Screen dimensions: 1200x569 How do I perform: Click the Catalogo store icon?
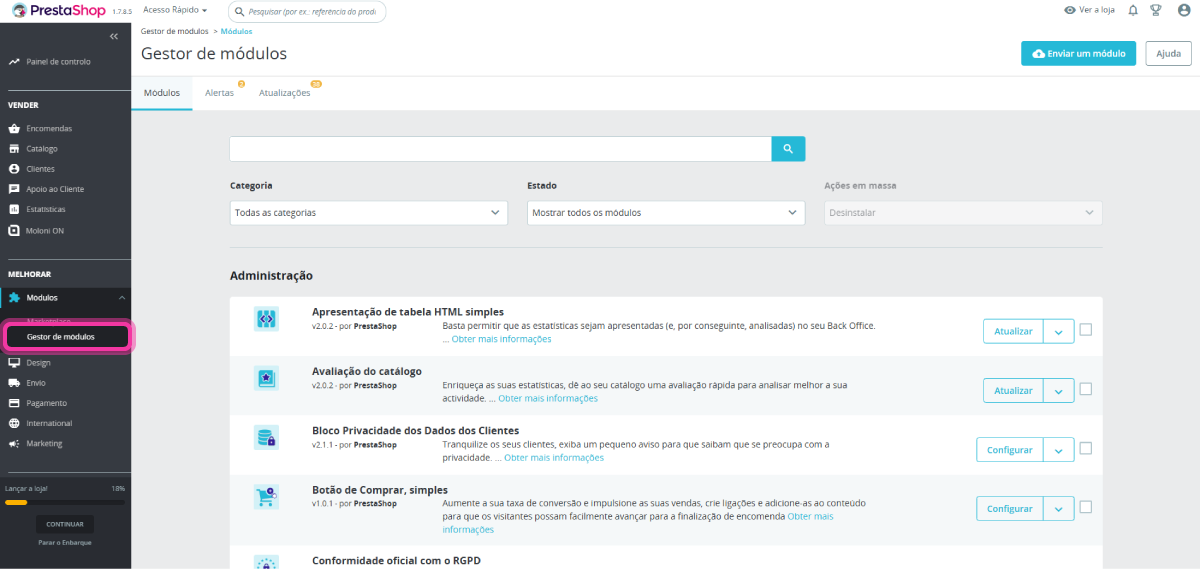[x=14, y=148]
